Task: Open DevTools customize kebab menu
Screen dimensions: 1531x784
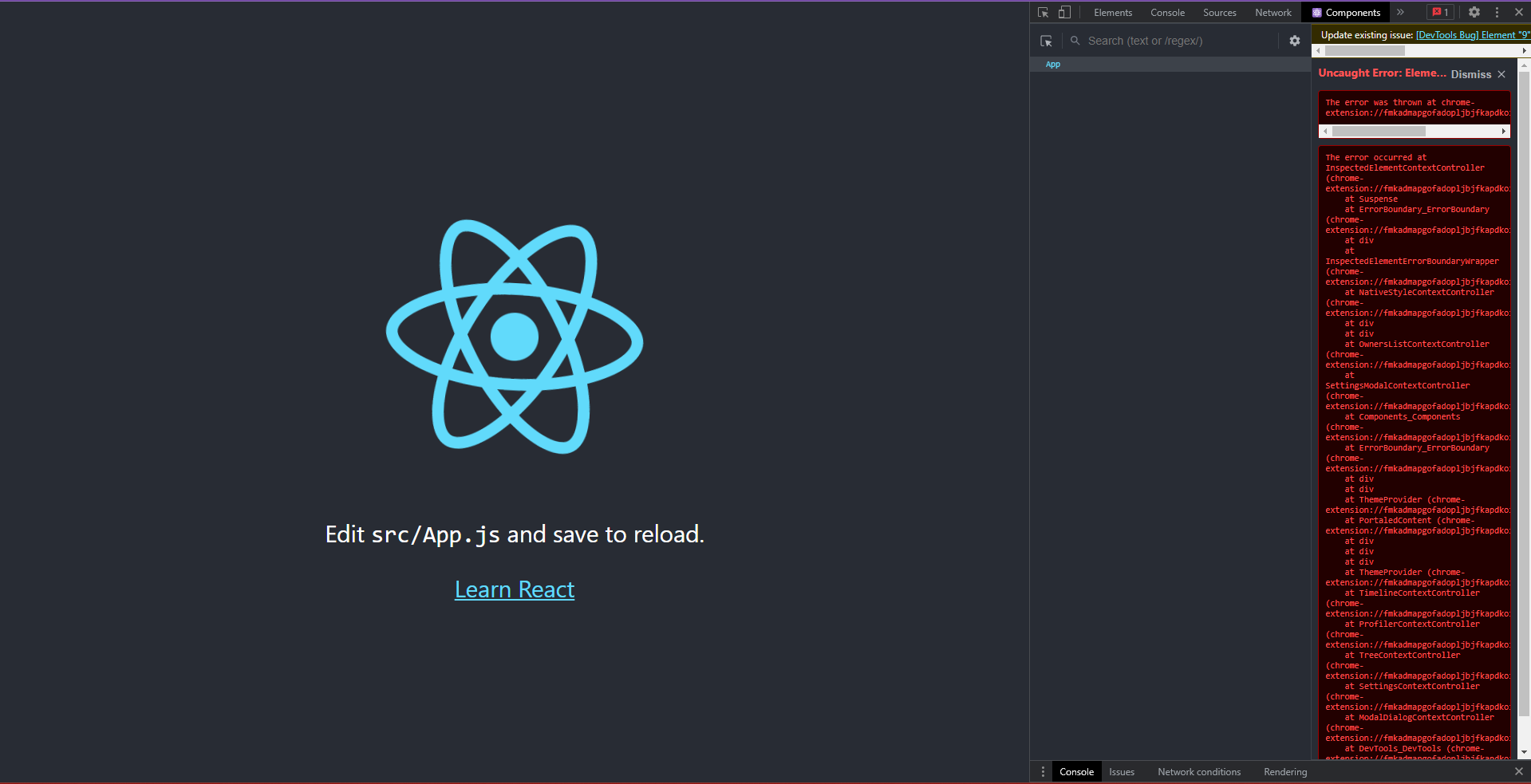Action: coord(1497,12)
